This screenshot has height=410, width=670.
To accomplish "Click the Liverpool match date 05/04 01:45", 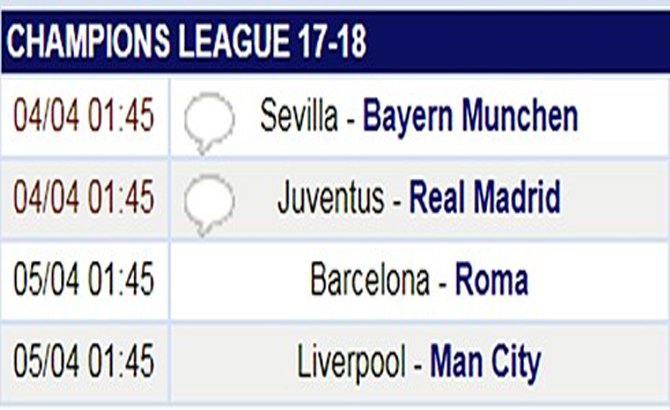I will 84,361.
